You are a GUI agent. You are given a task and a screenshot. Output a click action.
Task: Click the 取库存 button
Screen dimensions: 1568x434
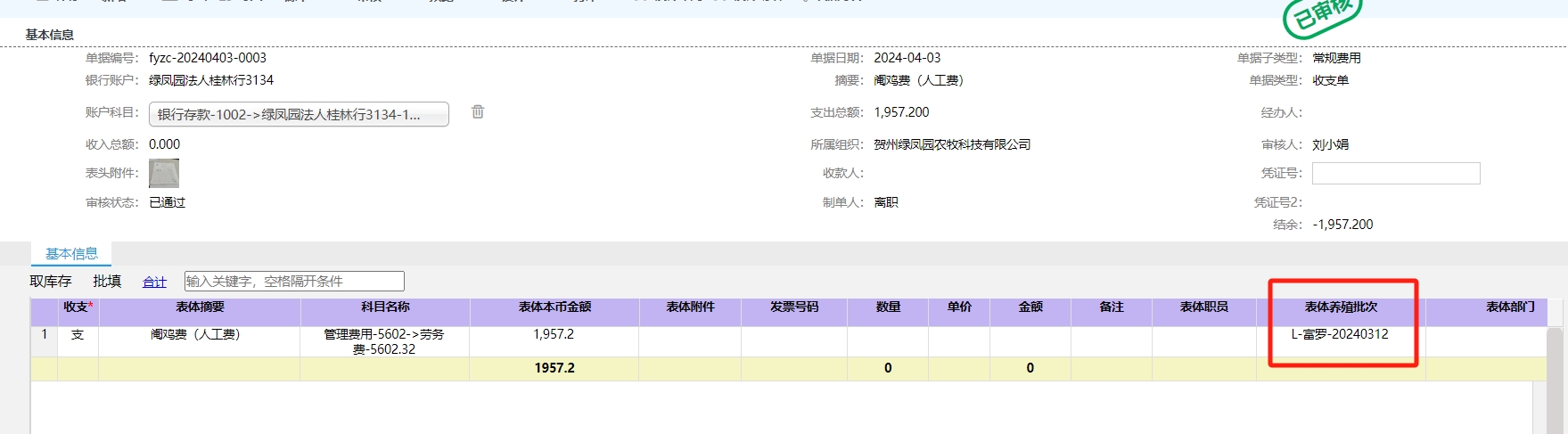(51, 282)
